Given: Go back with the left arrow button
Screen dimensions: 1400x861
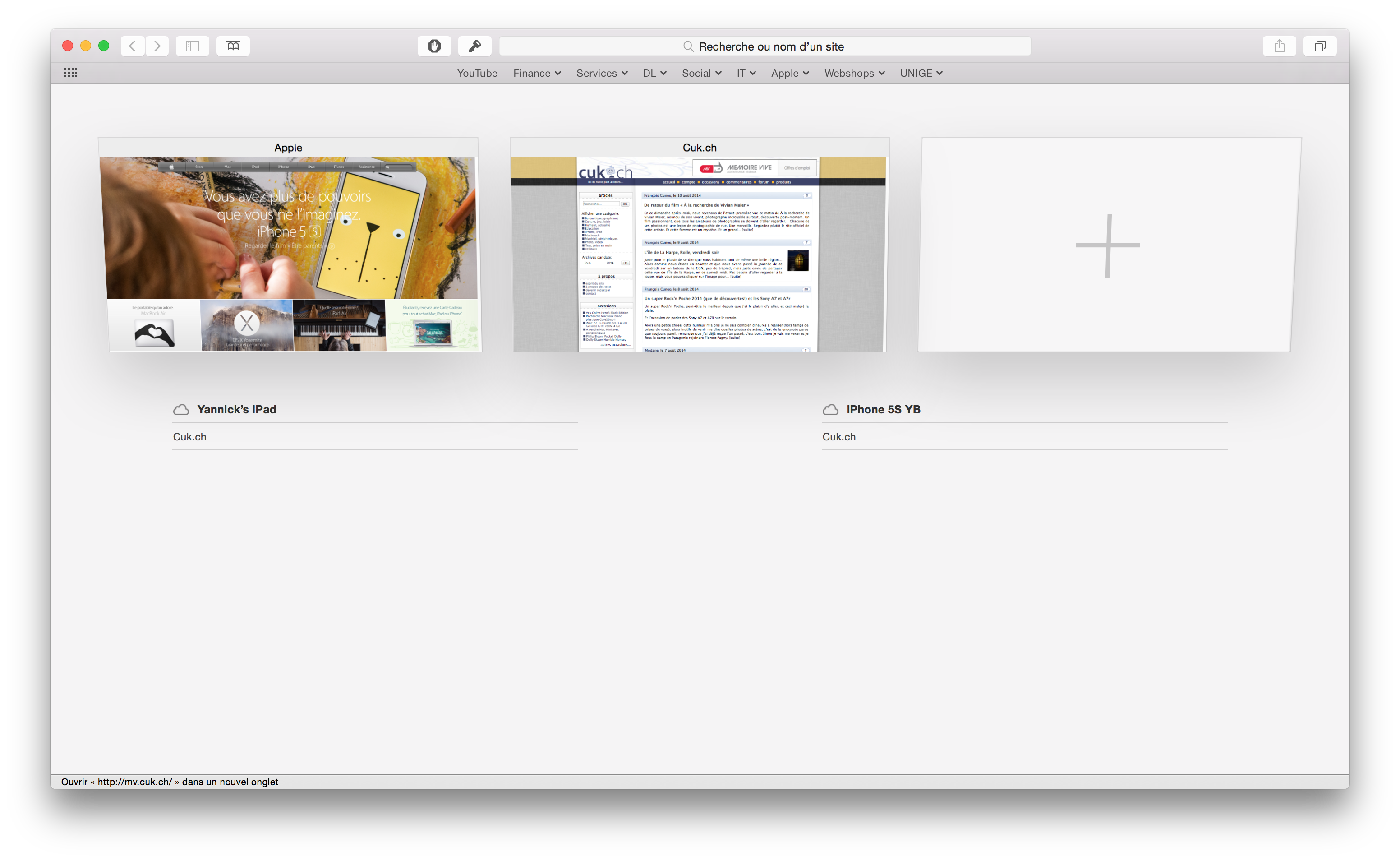Looking at the screenshot, I should click(x=133, y=46).
